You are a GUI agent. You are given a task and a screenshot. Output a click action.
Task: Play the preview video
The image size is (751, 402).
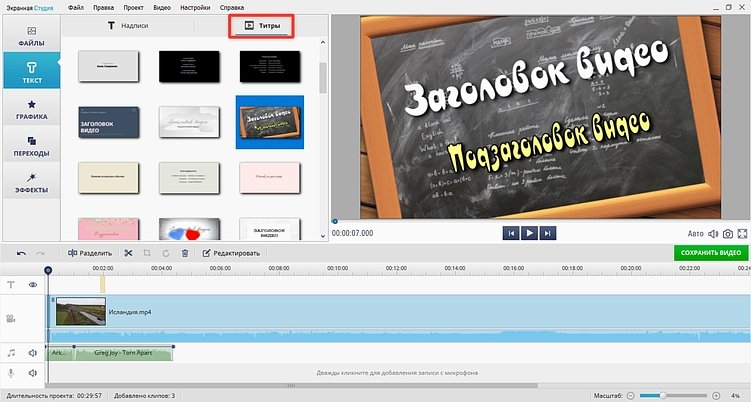tap(529, 233)
